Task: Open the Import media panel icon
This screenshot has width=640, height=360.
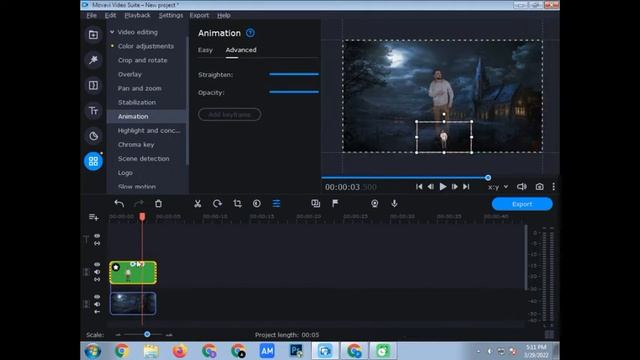Action: [93, 35]
